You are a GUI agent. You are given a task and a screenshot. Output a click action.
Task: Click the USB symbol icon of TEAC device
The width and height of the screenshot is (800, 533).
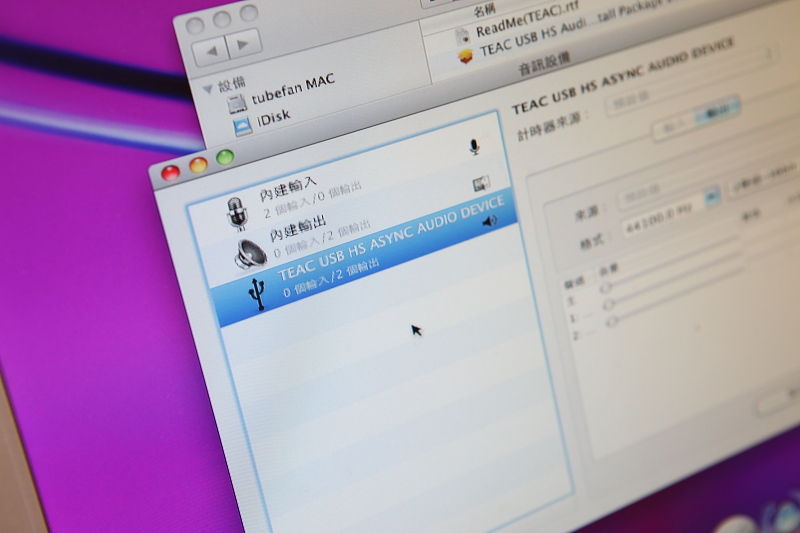point(258,293)
